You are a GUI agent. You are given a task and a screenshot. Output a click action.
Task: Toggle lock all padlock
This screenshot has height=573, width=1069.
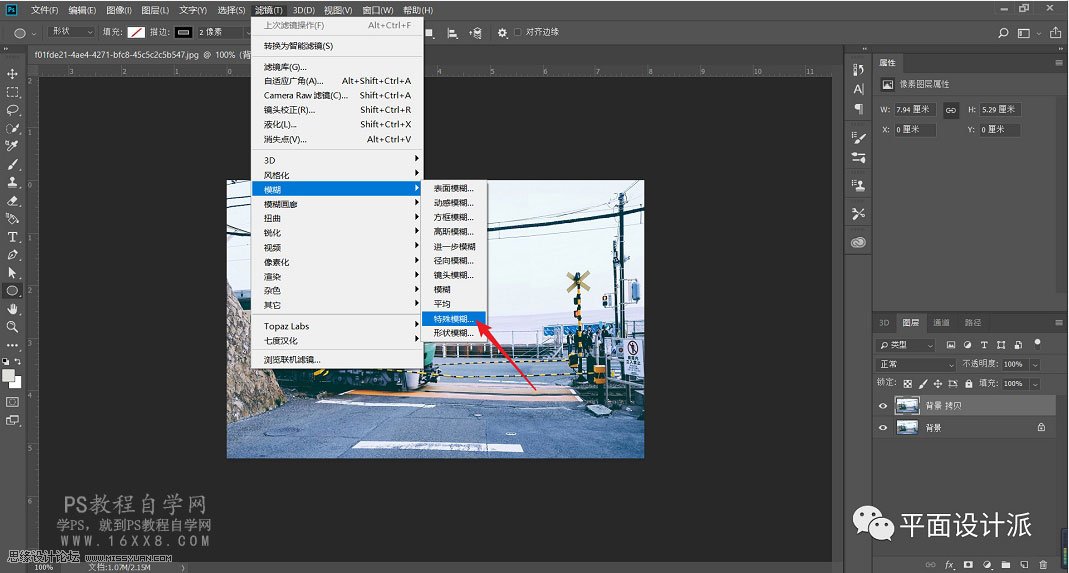968,384
